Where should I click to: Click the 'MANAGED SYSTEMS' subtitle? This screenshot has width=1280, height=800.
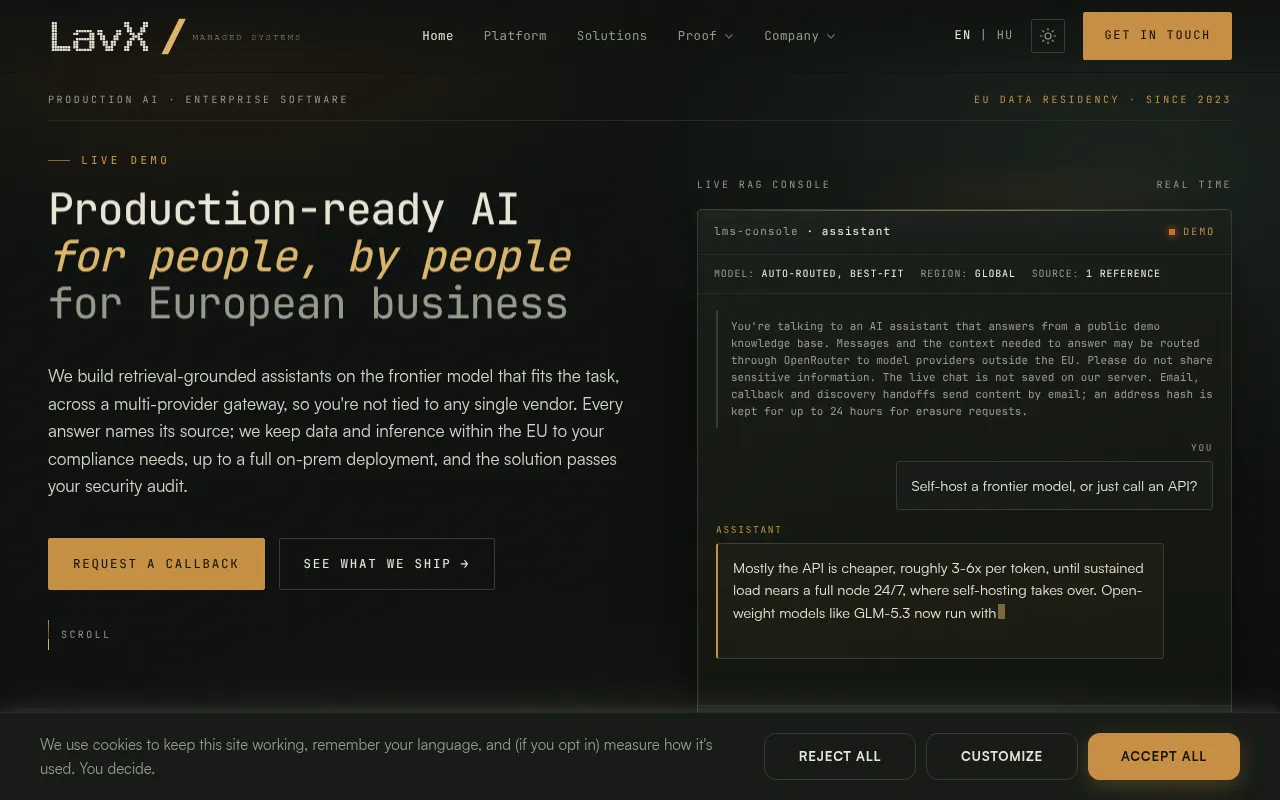246,38
